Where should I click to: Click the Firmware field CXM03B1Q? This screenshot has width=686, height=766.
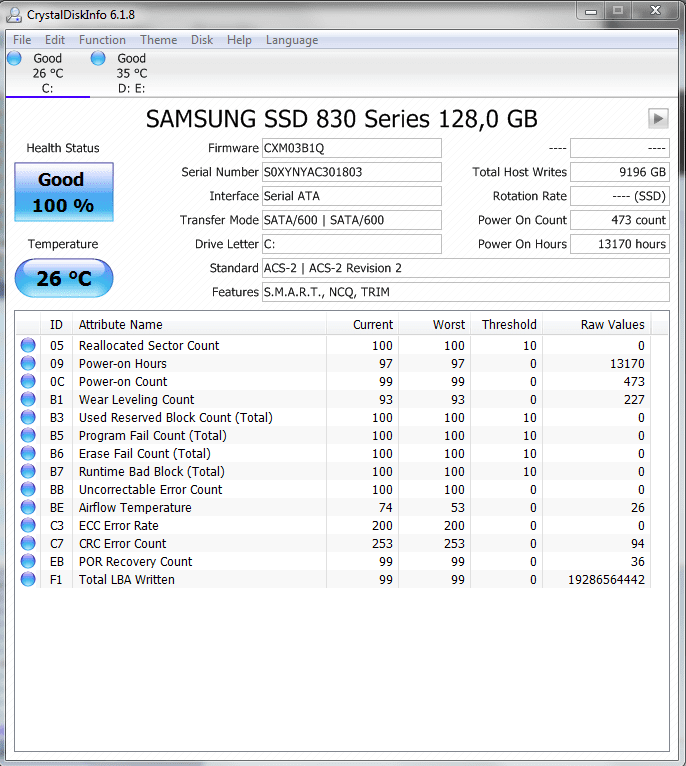(352, 148)
